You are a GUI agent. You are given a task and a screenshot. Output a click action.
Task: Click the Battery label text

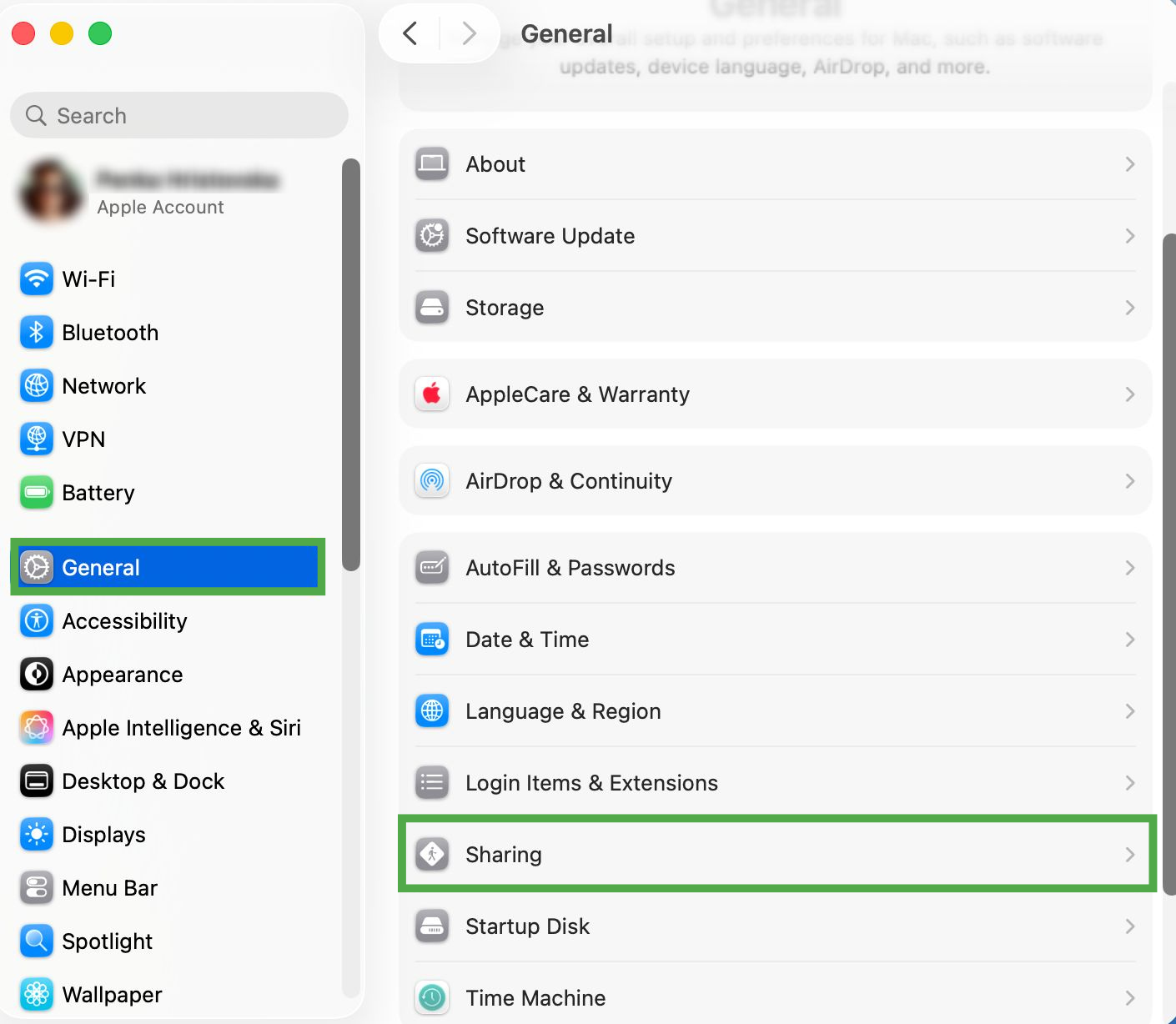tap(98, 493)
